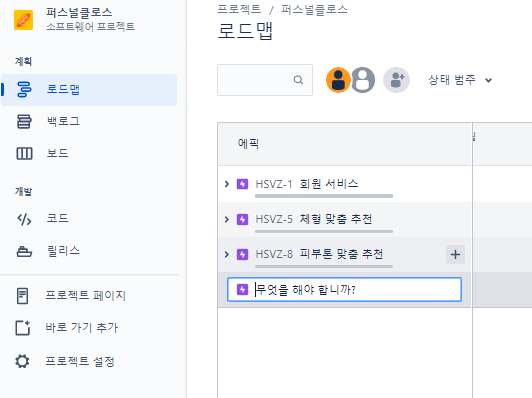Click HSVZ-5 epic progress bar
The width and height of the screenshot is (532, 398).
pos(324,231)
